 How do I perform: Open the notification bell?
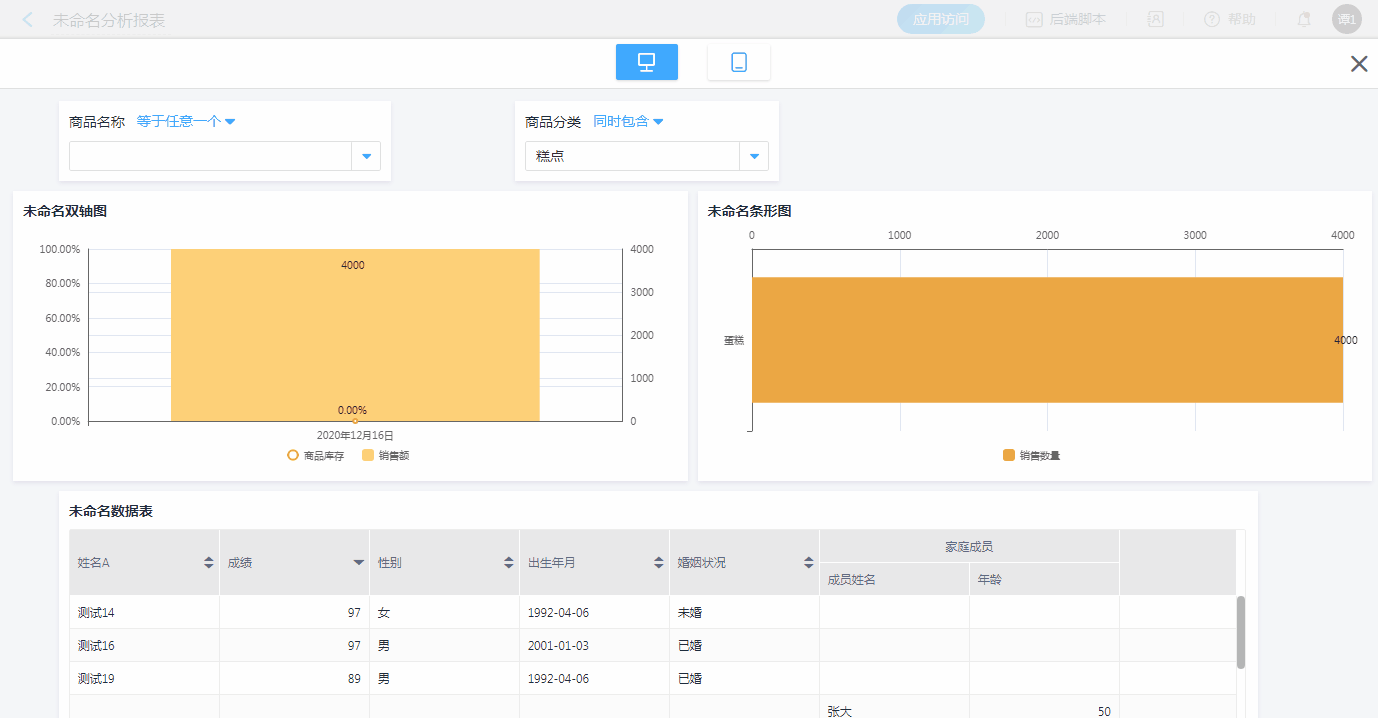(1304, 19)
